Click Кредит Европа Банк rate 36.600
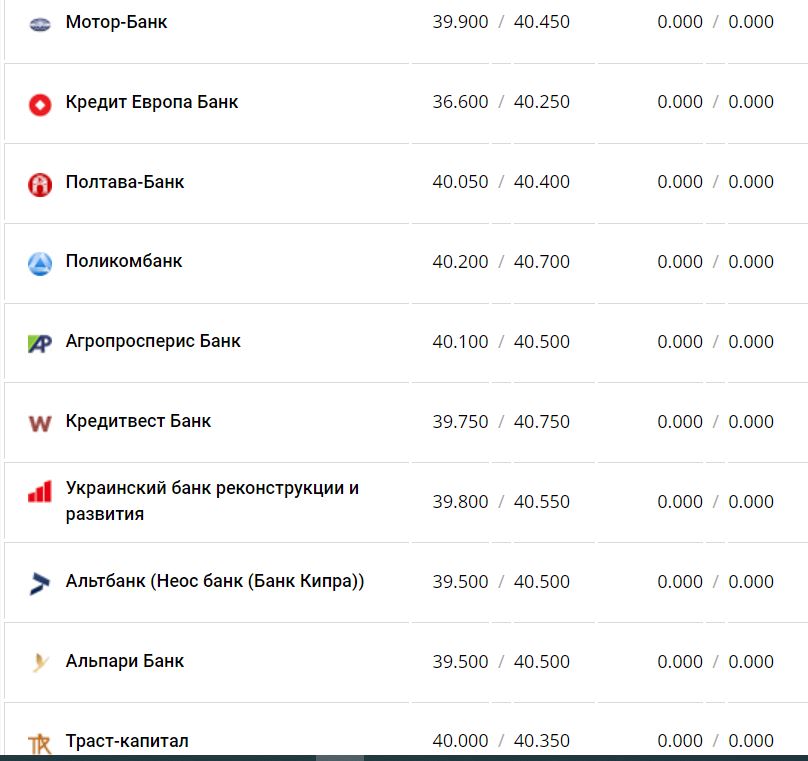This screenshot has height=761, width=808. (x=460, y=102)
